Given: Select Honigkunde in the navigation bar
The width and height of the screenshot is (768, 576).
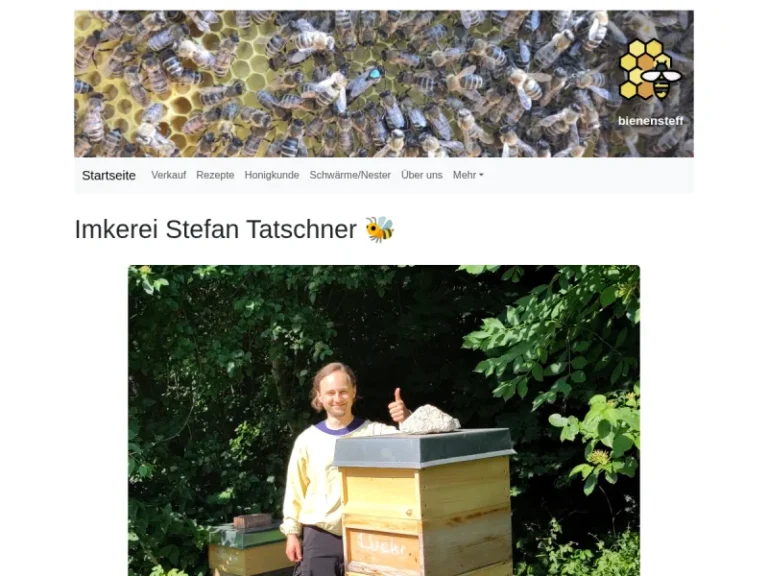Looking at the screenshot, I should pyautogui.click(x=272, y=175).
